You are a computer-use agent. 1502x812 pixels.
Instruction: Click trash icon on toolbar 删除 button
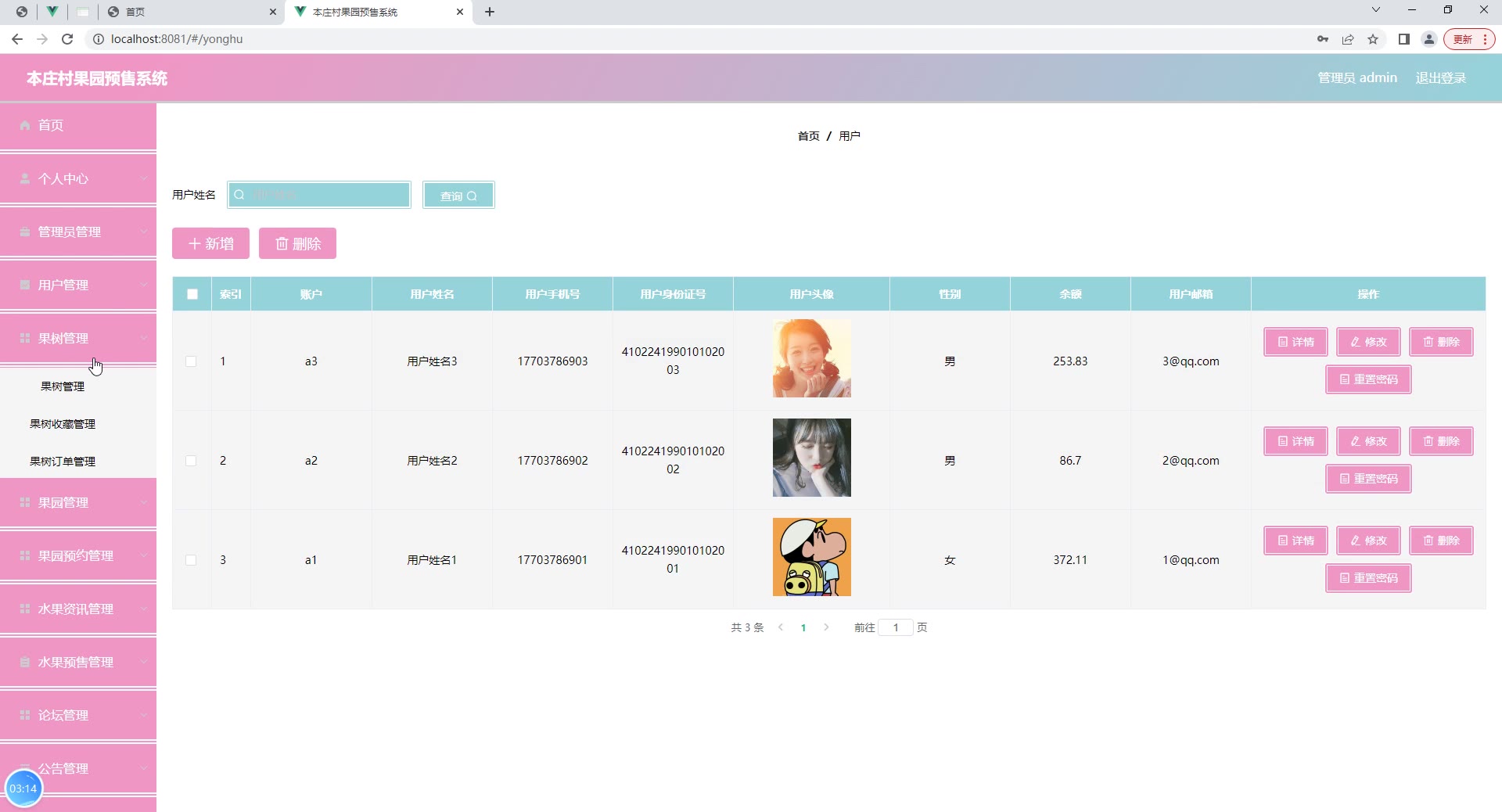coord(282,244)
